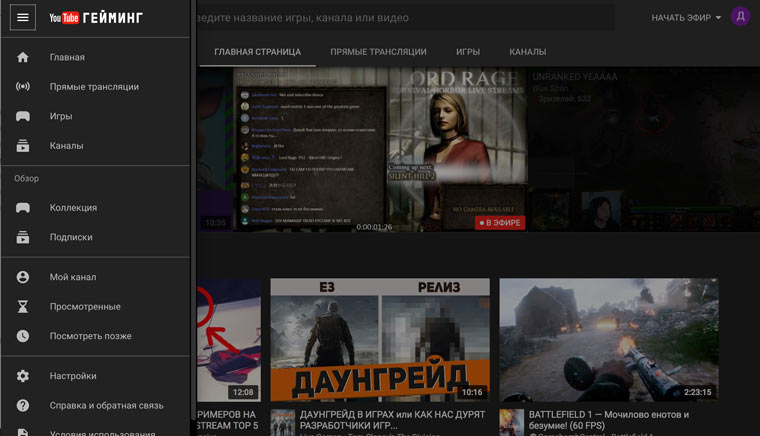
Task: Go to Мой канал in sidebar
Action: (73, 277)
